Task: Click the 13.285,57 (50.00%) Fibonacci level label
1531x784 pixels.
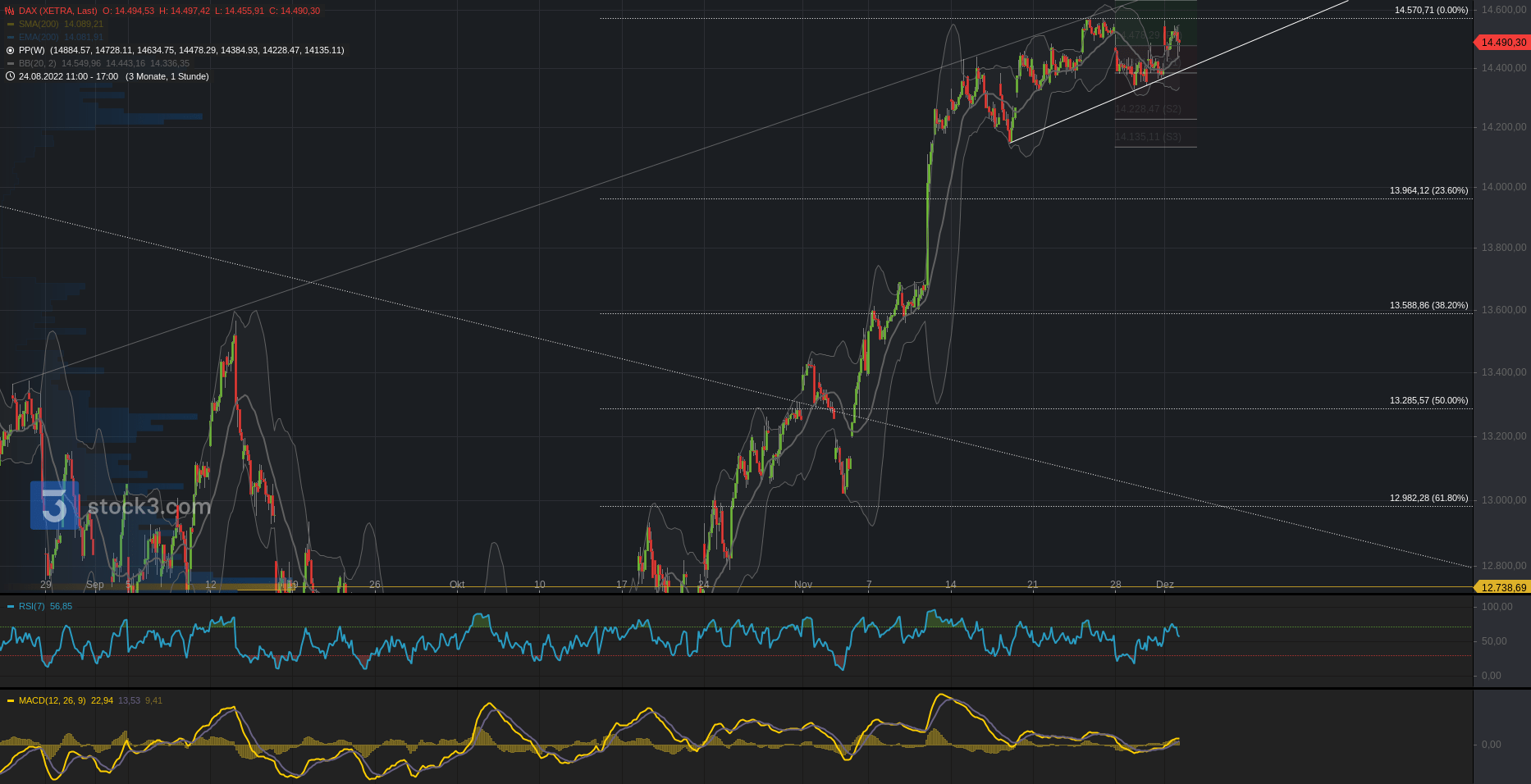Action: [1428, 400]
